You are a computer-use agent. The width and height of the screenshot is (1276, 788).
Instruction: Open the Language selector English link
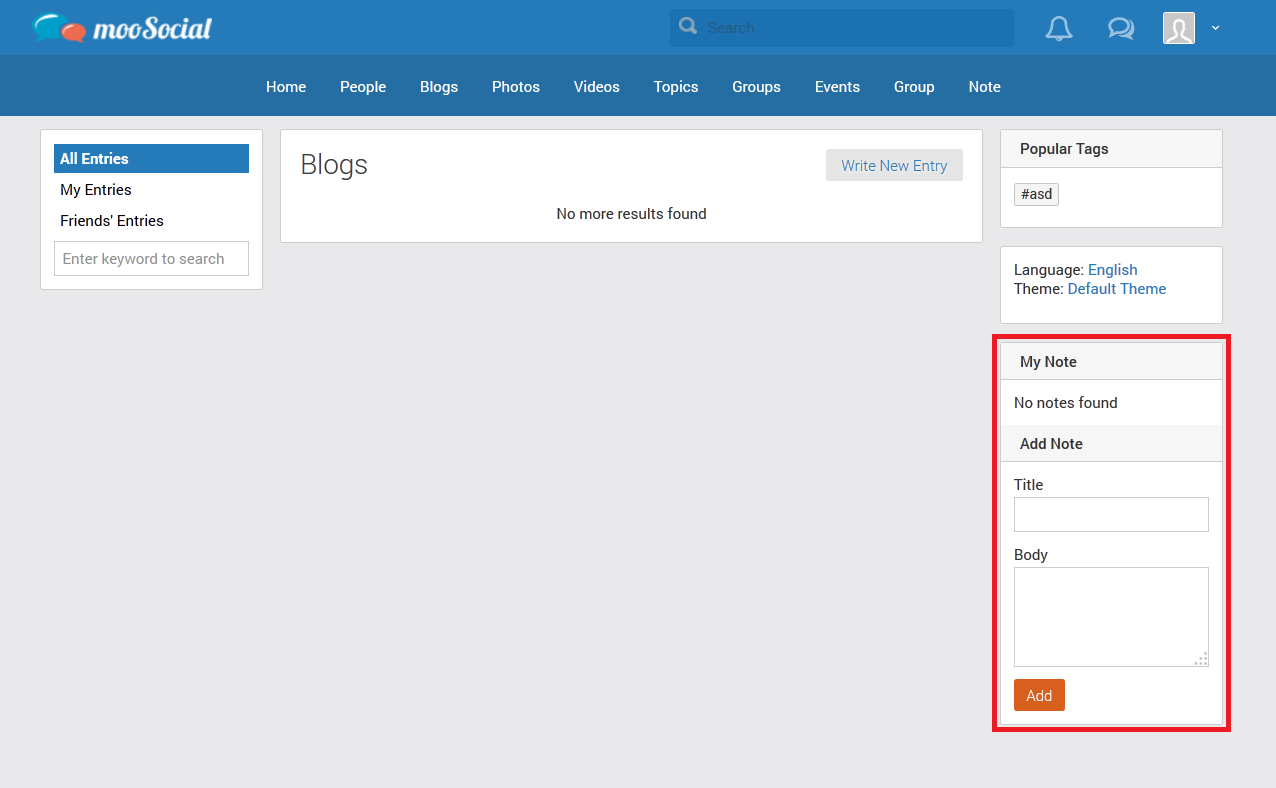(1112, 270)
